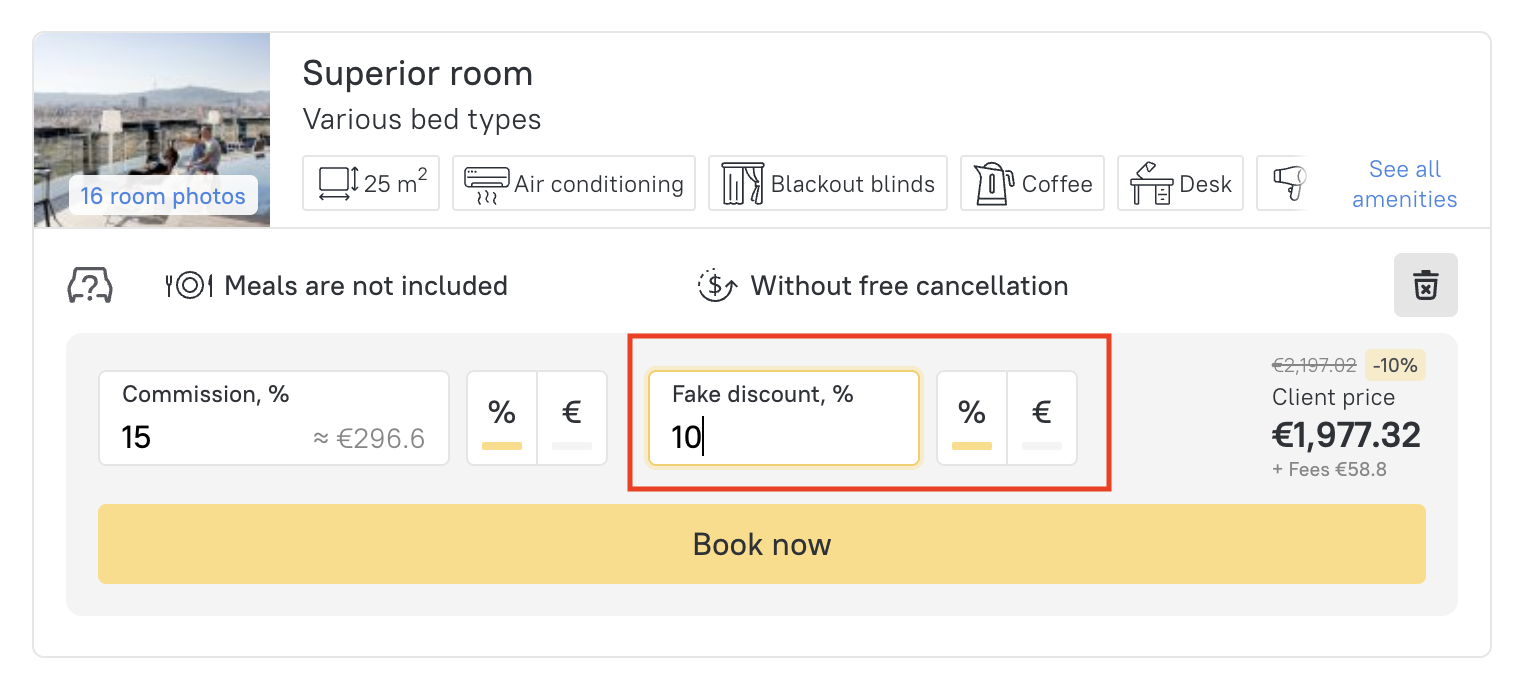Open the See all amenities link
This screenshot has width=1520, height=680.
click(x=1404, y=184)
